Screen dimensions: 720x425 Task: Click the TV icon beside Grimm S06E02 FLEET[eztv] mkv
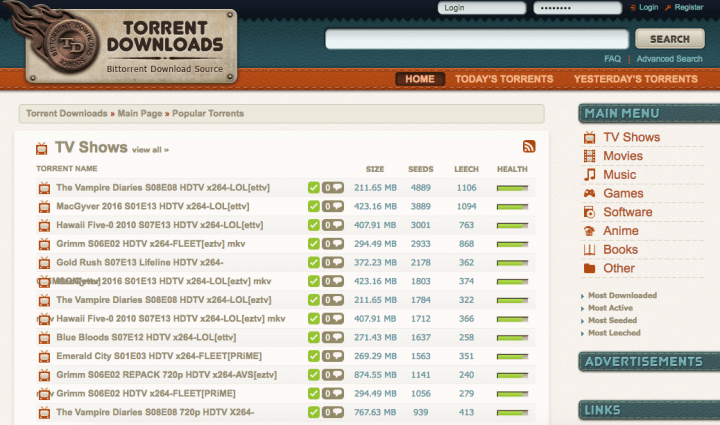click(45, 244)
